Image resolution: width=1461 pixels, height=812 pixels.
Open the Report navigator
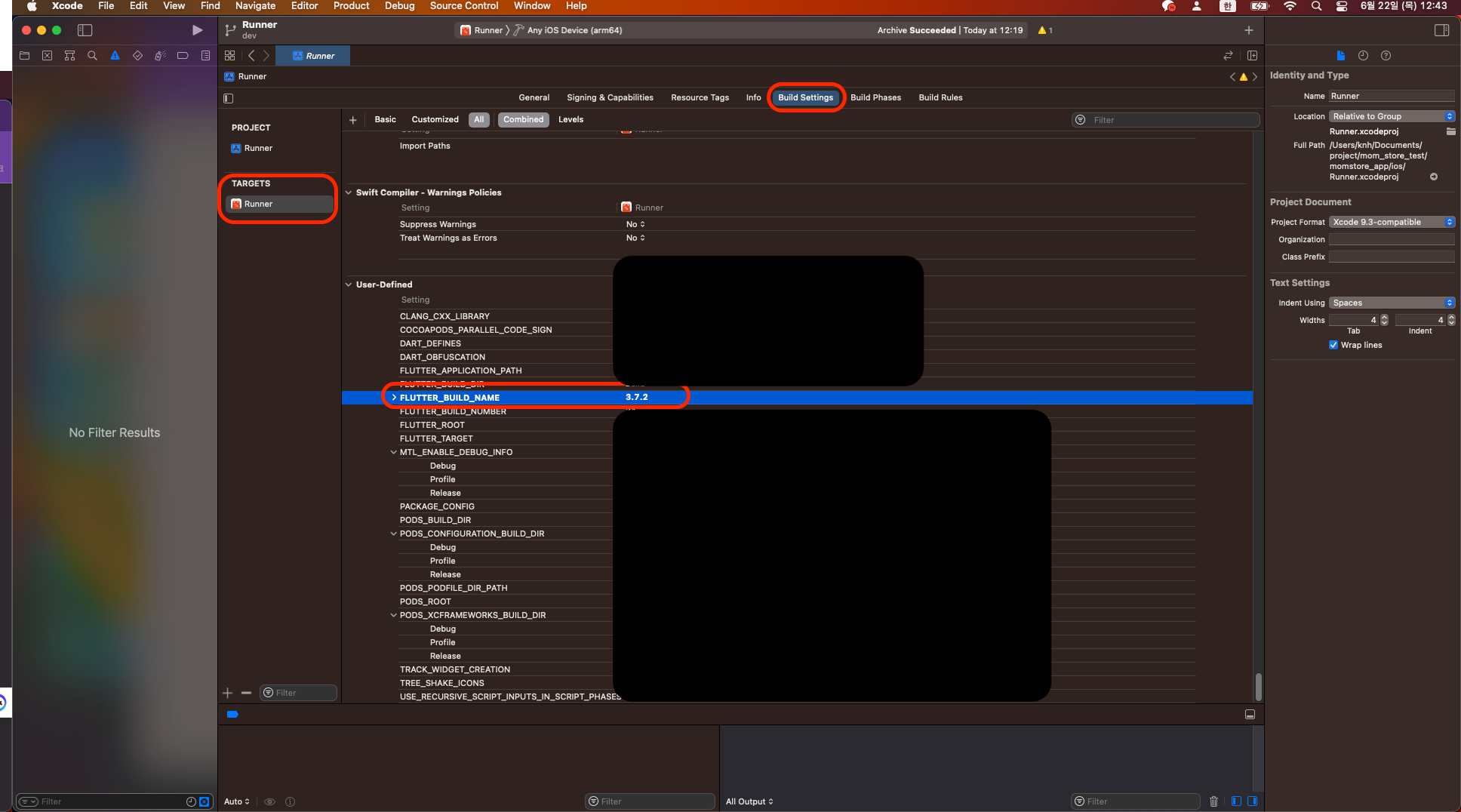[205, 56]
